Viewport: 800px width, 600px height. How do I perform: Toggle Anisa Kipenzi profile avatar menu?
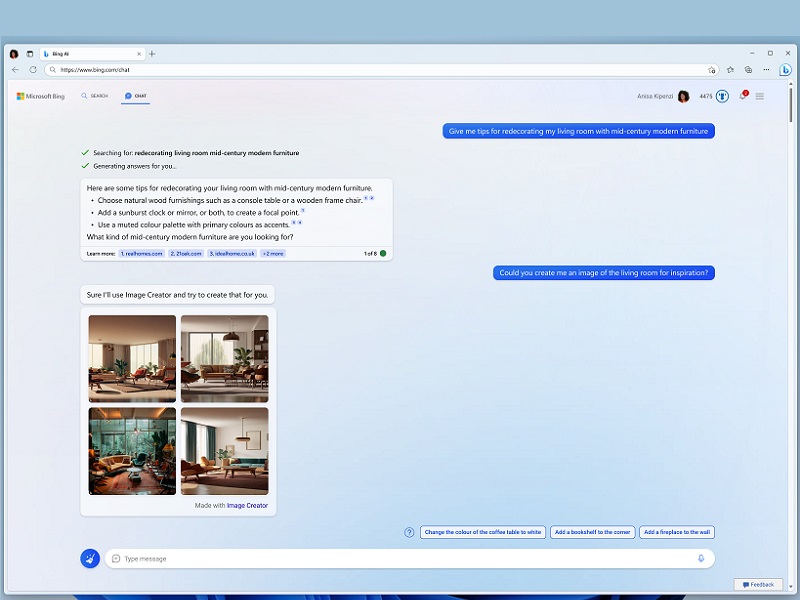pyautogui.click(x=683, y=96)
